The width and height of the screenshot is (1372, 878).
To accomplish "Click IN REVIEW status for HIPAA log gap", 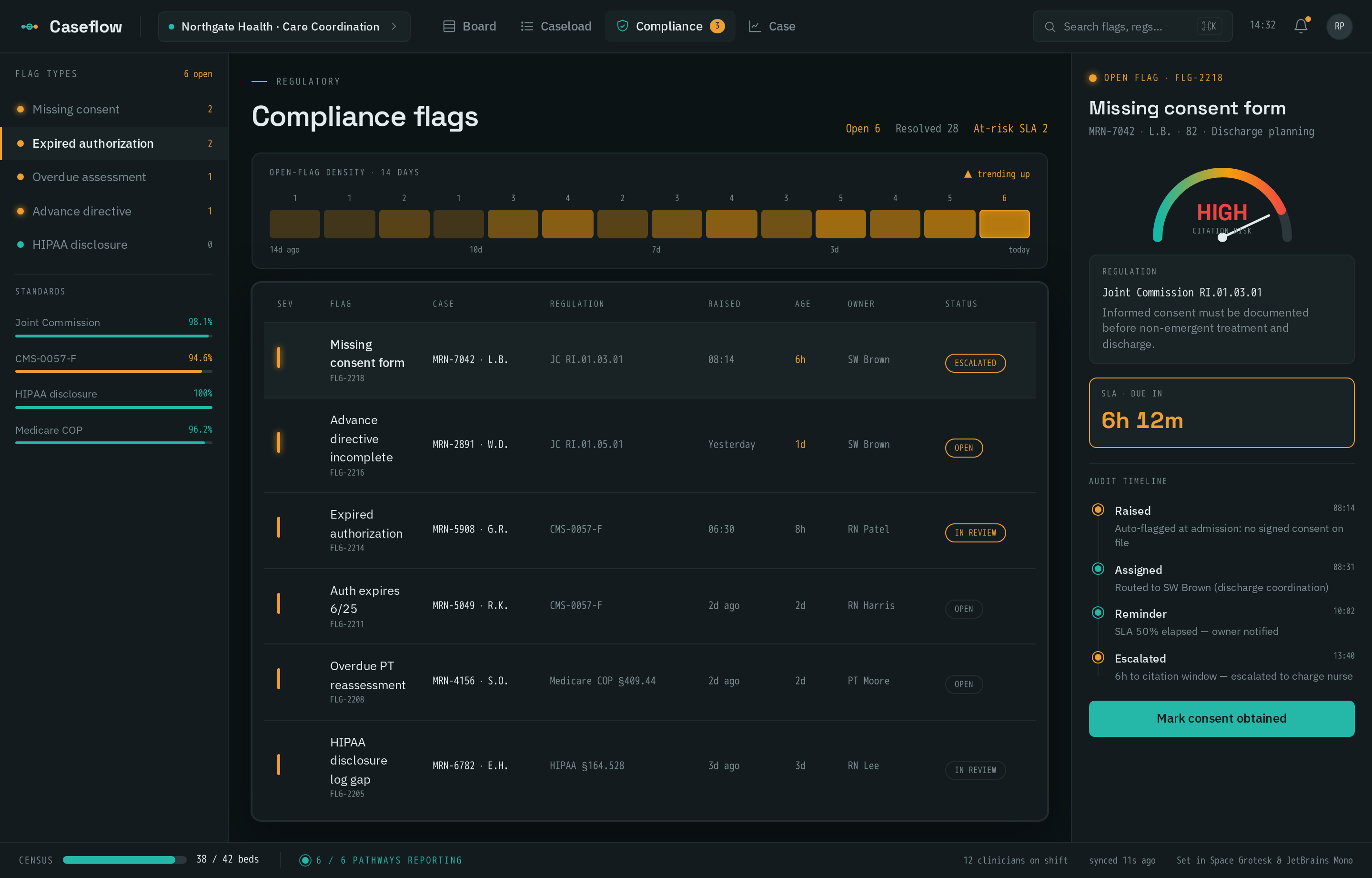I will click(x=975, y=770).
